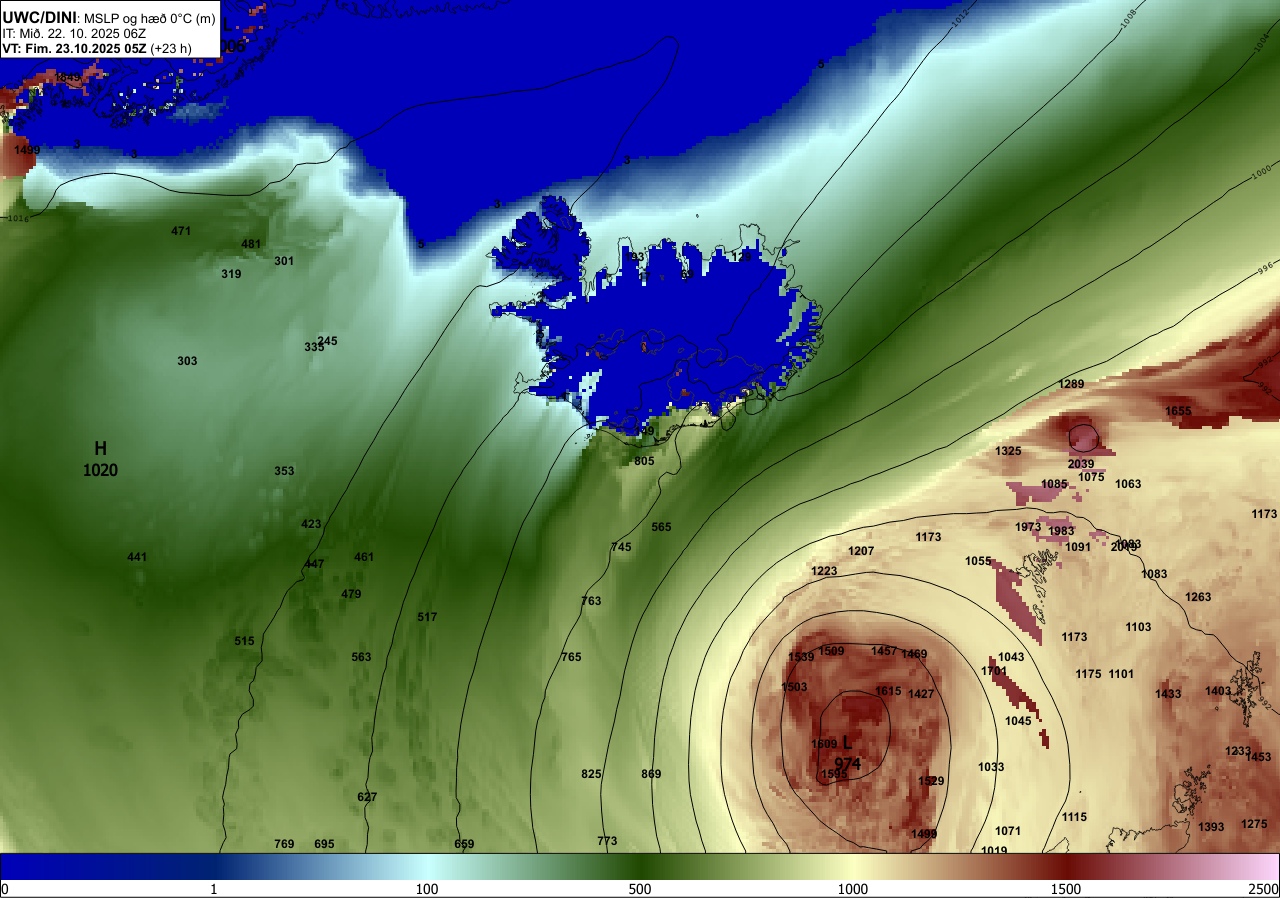
Task: Click the 1263 value on the map
Action: click(1198, 597)
